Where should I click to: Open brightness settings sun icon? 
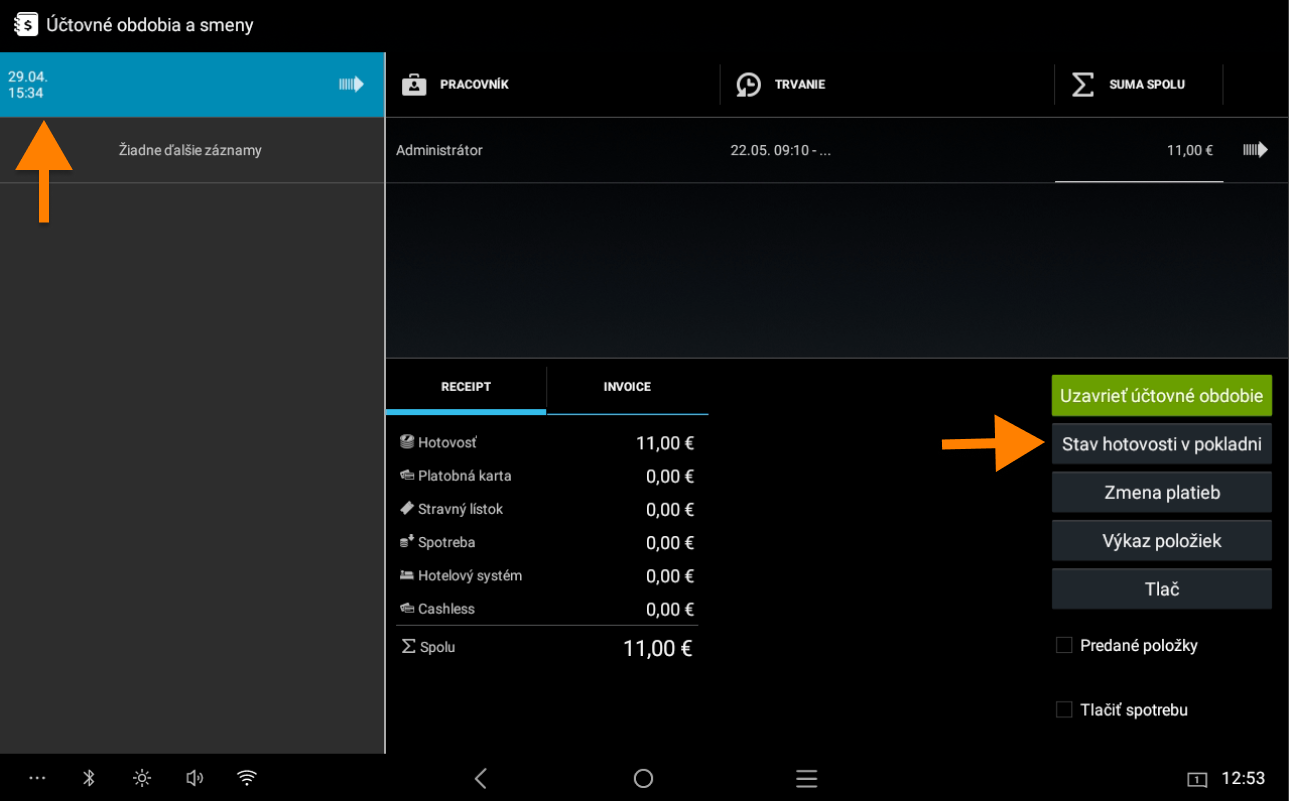[x=142, y=778]
